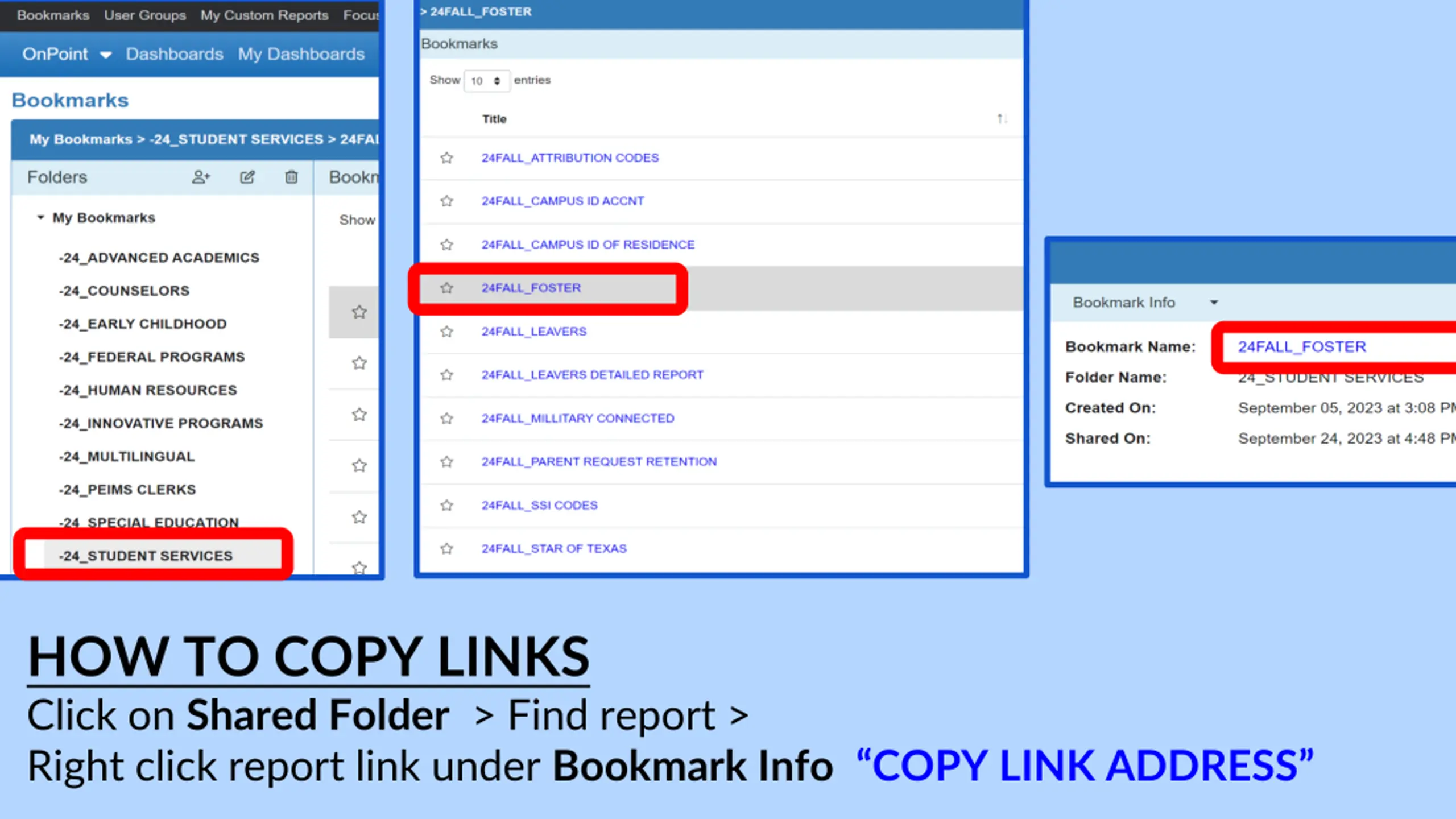
Task: Star the 24FALL_FOSTER bookmark
Action: click(x=447, y=288)
